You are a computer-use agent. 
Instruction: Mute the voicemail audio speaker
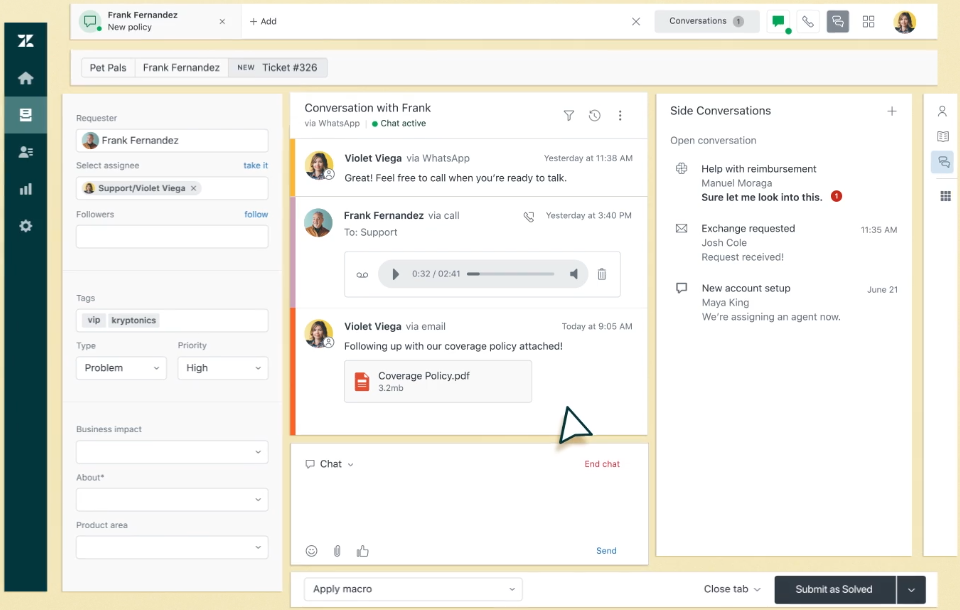pyautogui.click(x=574, y=274)
